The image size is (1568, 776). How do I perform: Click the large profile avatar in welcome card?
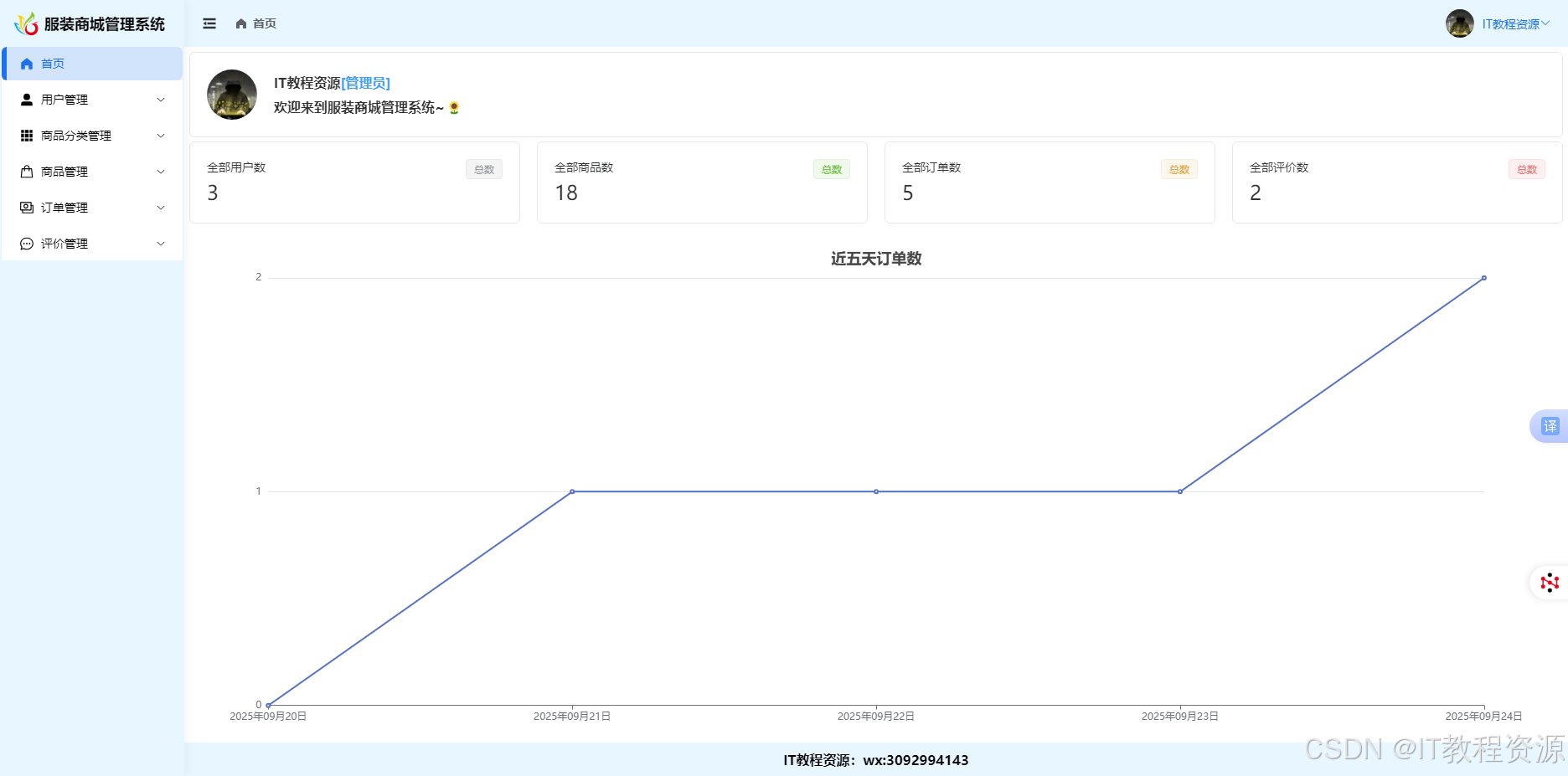232,95
